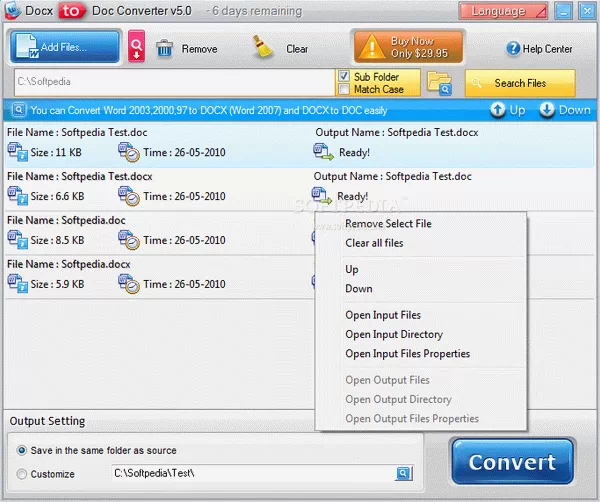
Task: Open the Help Center
Action: coord(539,48)
